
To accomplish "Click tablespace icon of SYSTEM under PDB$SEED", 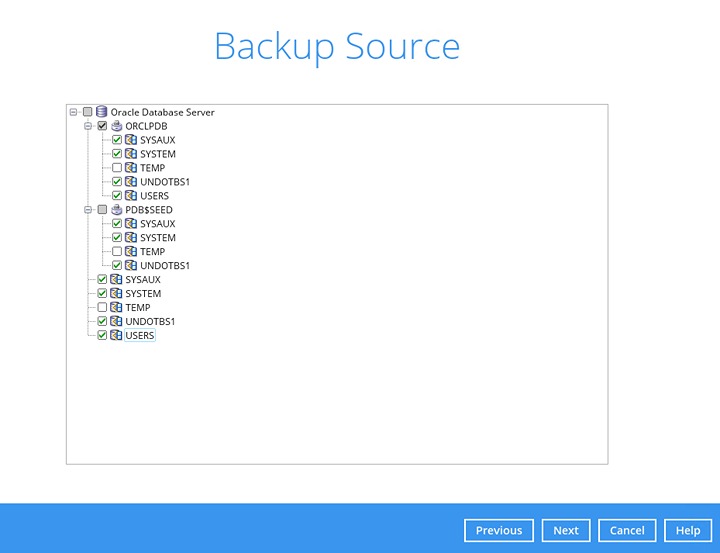I will 131,237.
